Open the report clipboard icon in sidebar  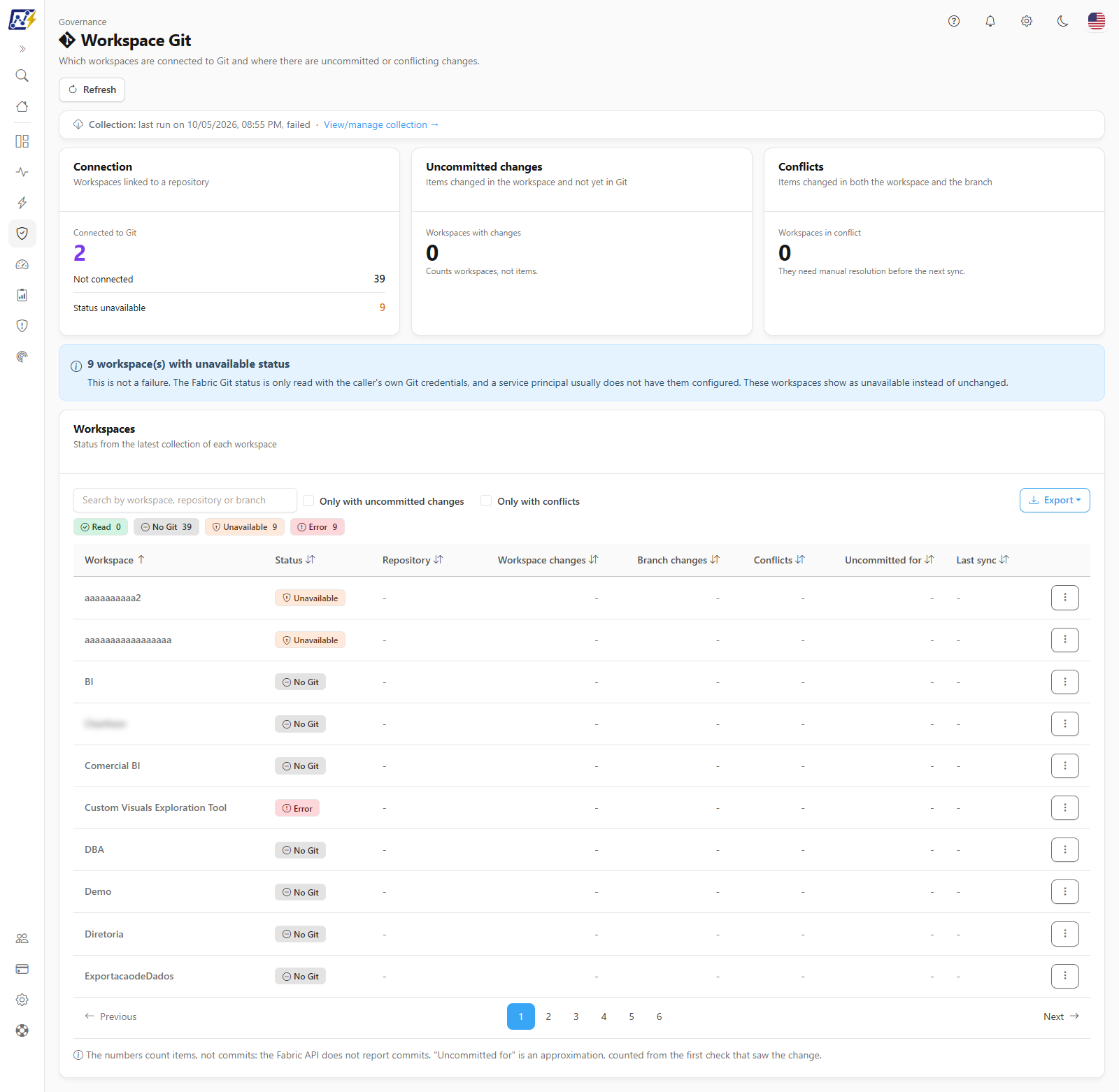22,295
